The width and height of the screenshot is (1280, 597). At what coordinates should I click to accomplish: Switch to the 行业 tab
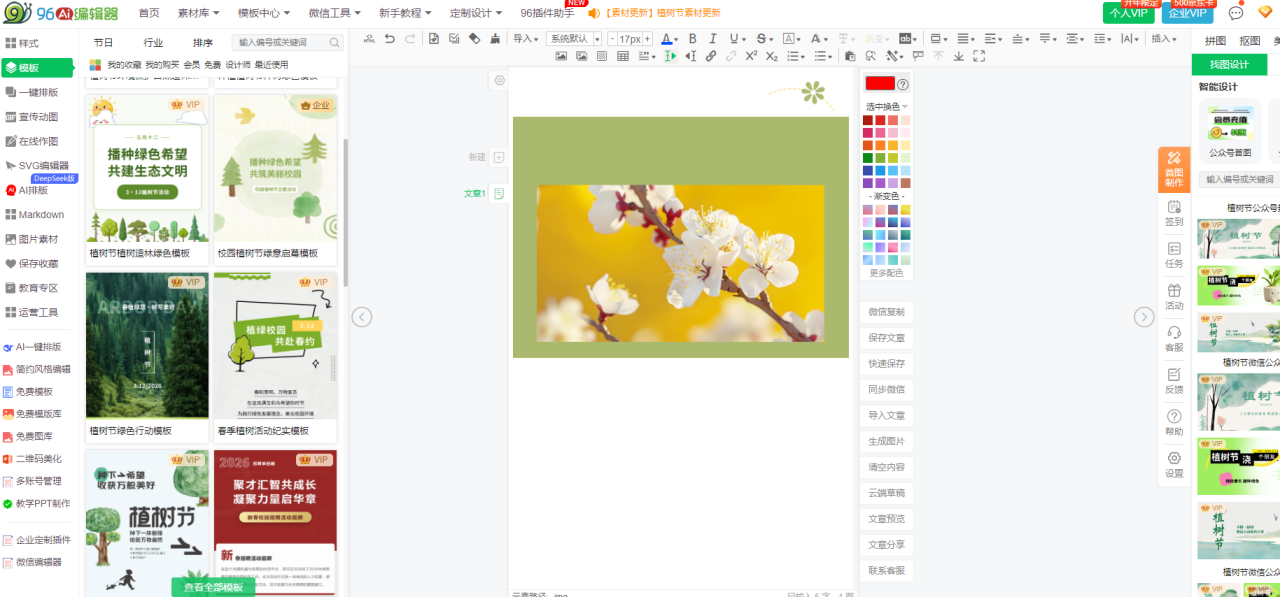point(153,43)
